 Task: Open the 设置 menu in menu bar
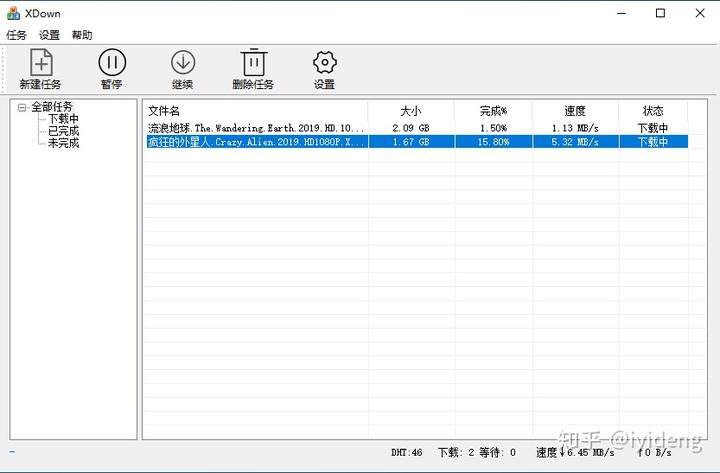coord(49,35)
